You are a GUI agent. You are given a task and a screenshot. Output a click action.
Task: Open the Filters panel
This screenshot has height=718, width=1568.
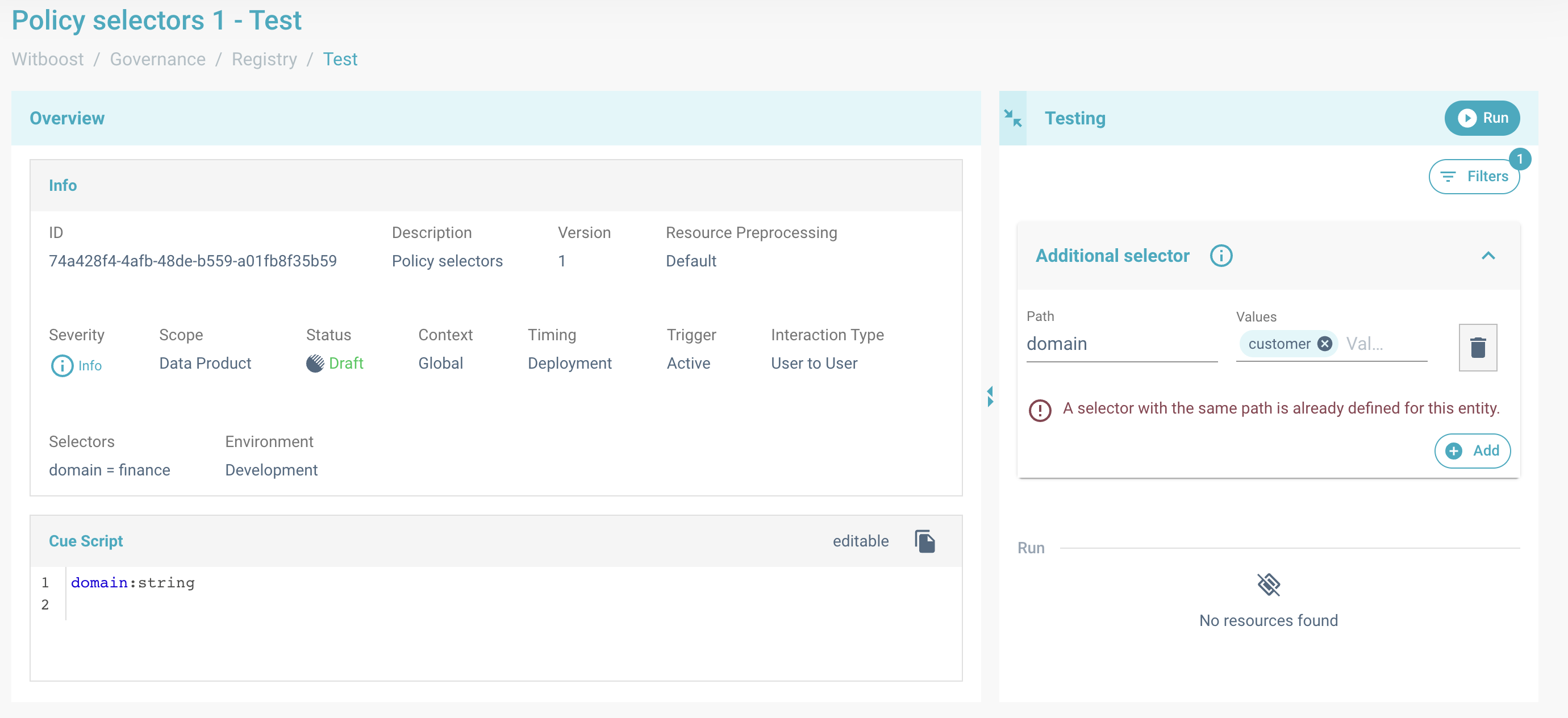tap(1474, 177)
